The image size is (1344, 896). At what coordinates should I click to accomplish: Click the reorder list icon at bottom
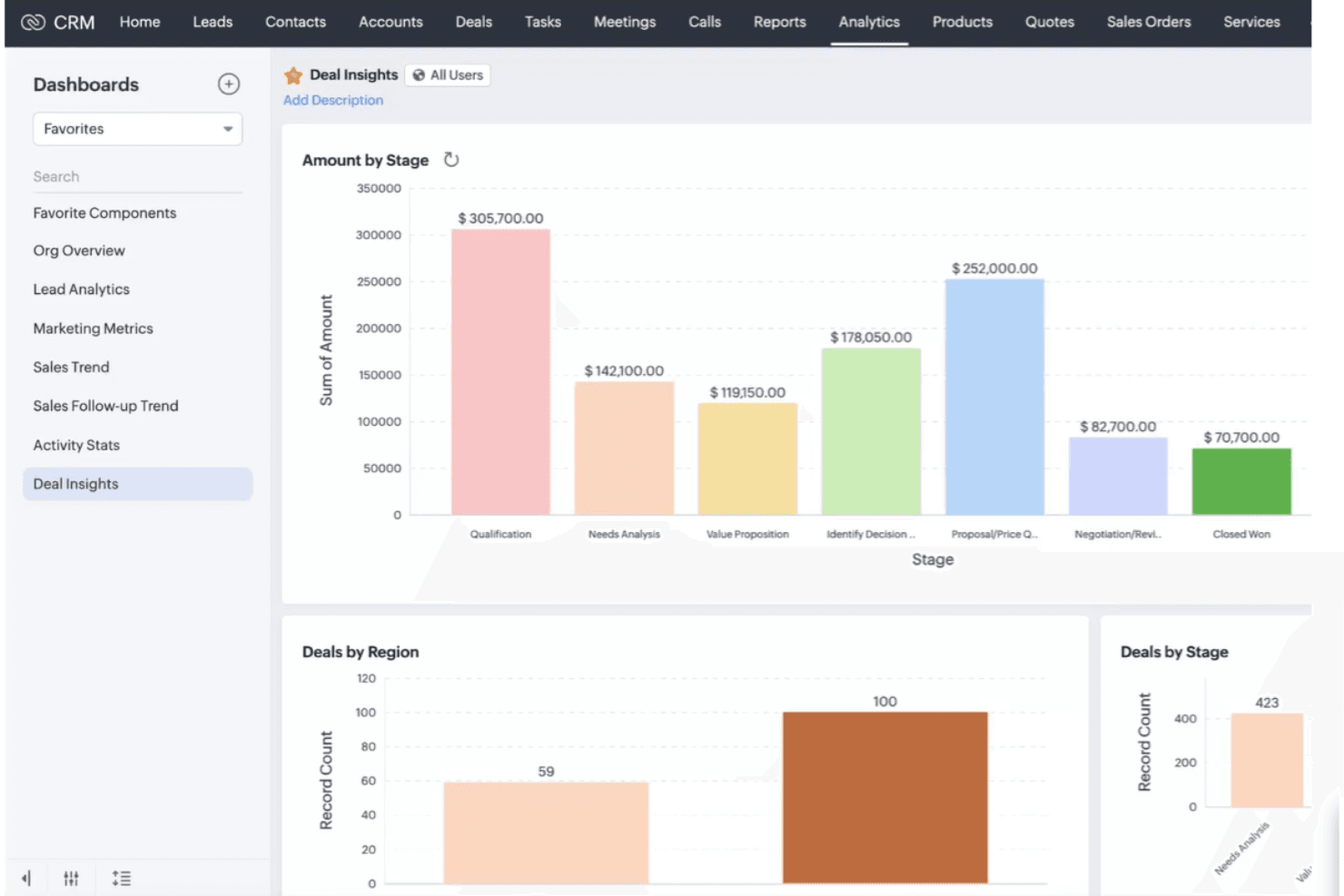click(x=122, y=878)
